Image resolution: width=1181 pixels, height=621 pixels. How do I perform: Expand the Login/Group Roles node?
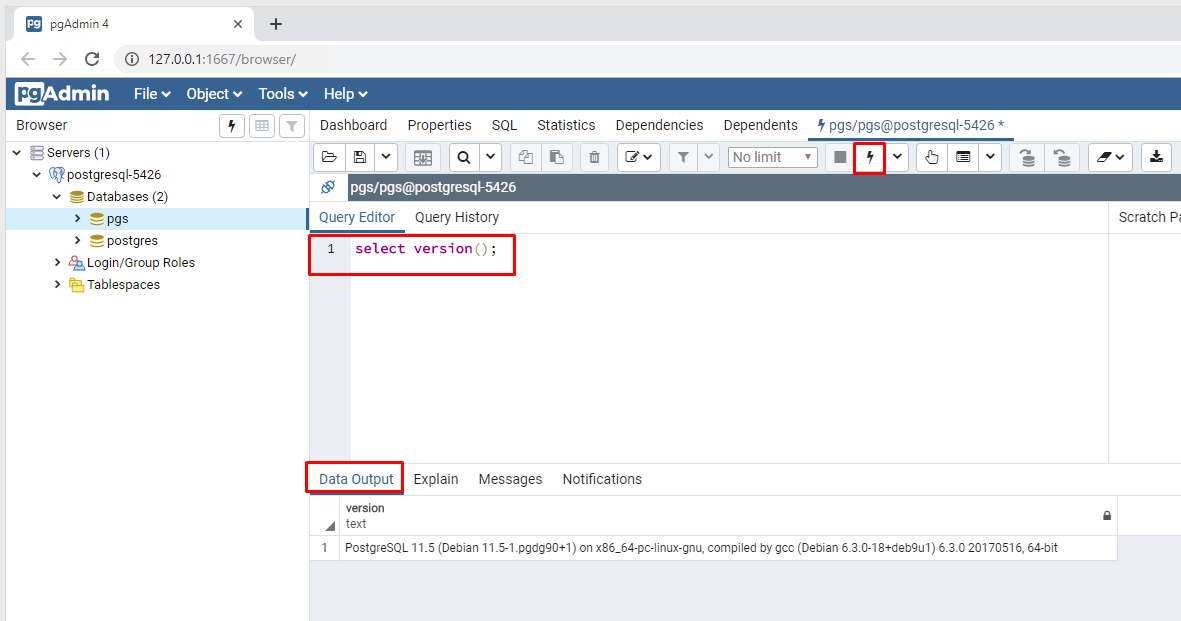[58, 263]
